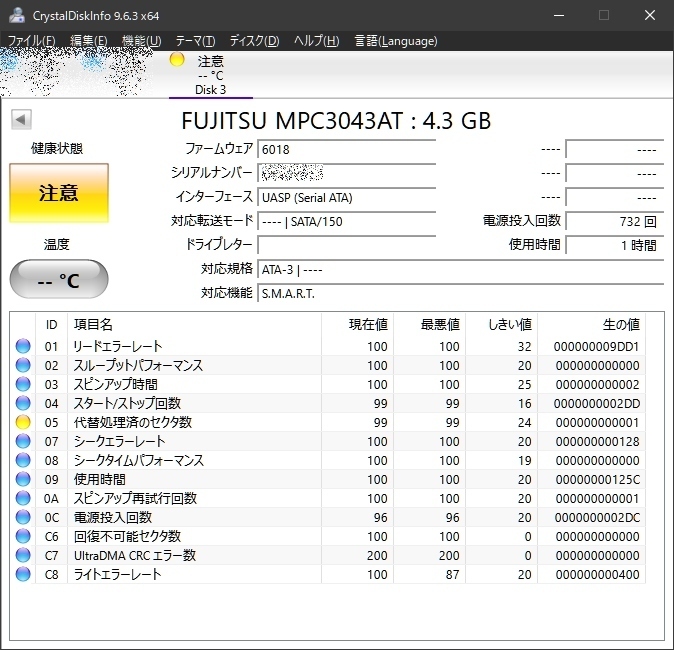Click the blue status icon for ID 0A
Viewport: 674px width, 650px height.
coord(23,498)
